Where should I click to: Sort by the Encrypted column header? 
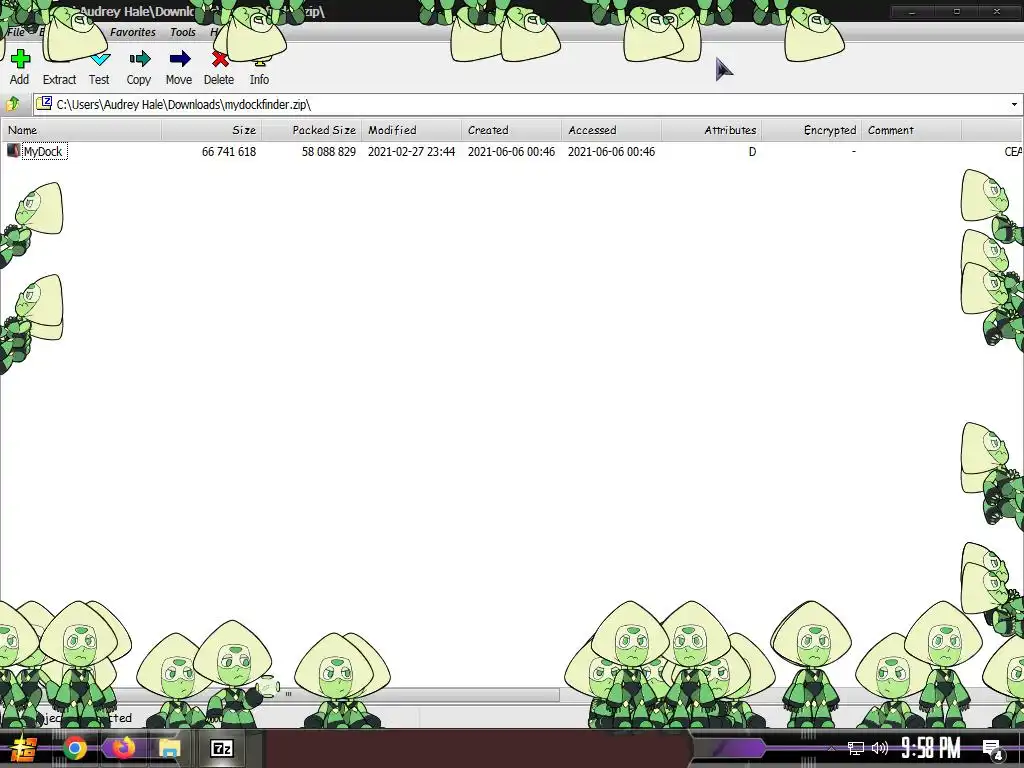coord(811,130)
